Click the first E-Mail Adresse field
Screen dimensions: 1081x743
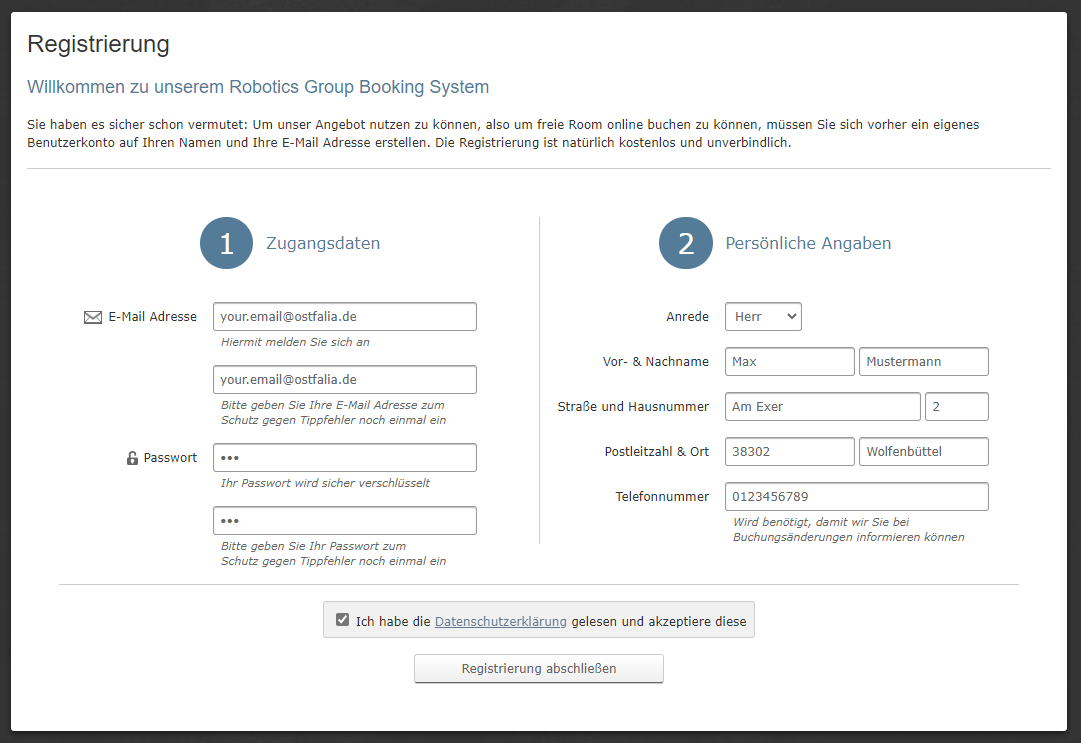[x=344, y=317]
